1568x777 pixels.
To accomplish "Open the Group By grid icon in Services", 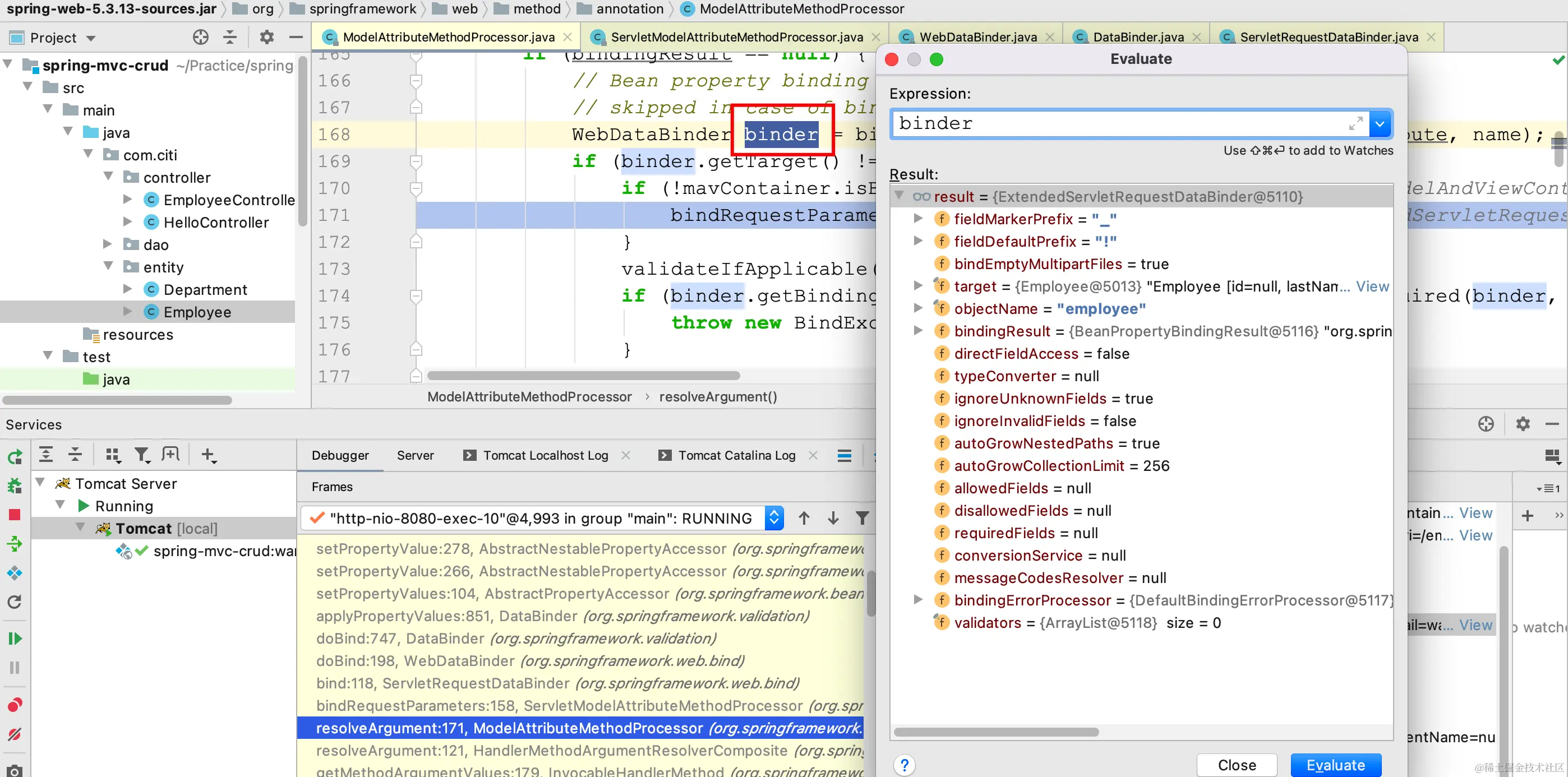I will [x=113, y=455].
